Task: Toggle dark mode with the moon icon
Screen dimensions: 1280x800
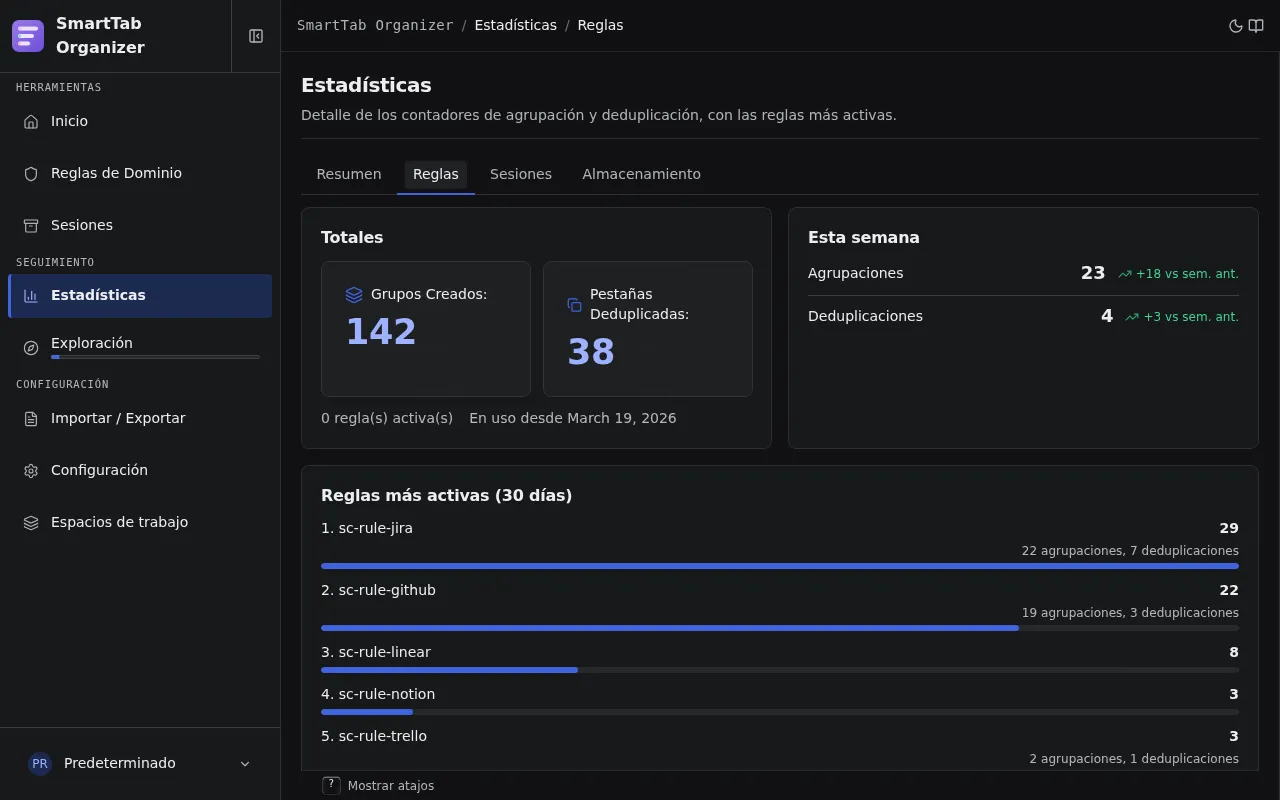Action: click(1236, 26)
